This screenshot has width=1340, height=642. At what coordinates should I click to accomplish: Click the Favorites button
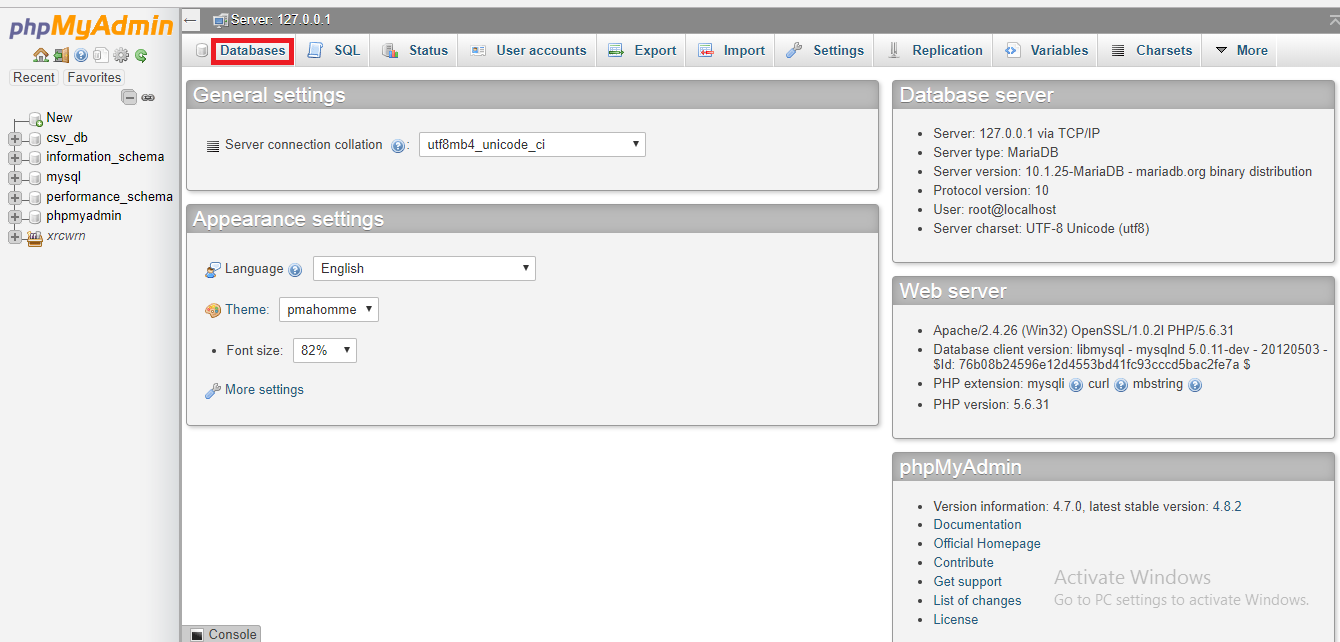[94, 77]
